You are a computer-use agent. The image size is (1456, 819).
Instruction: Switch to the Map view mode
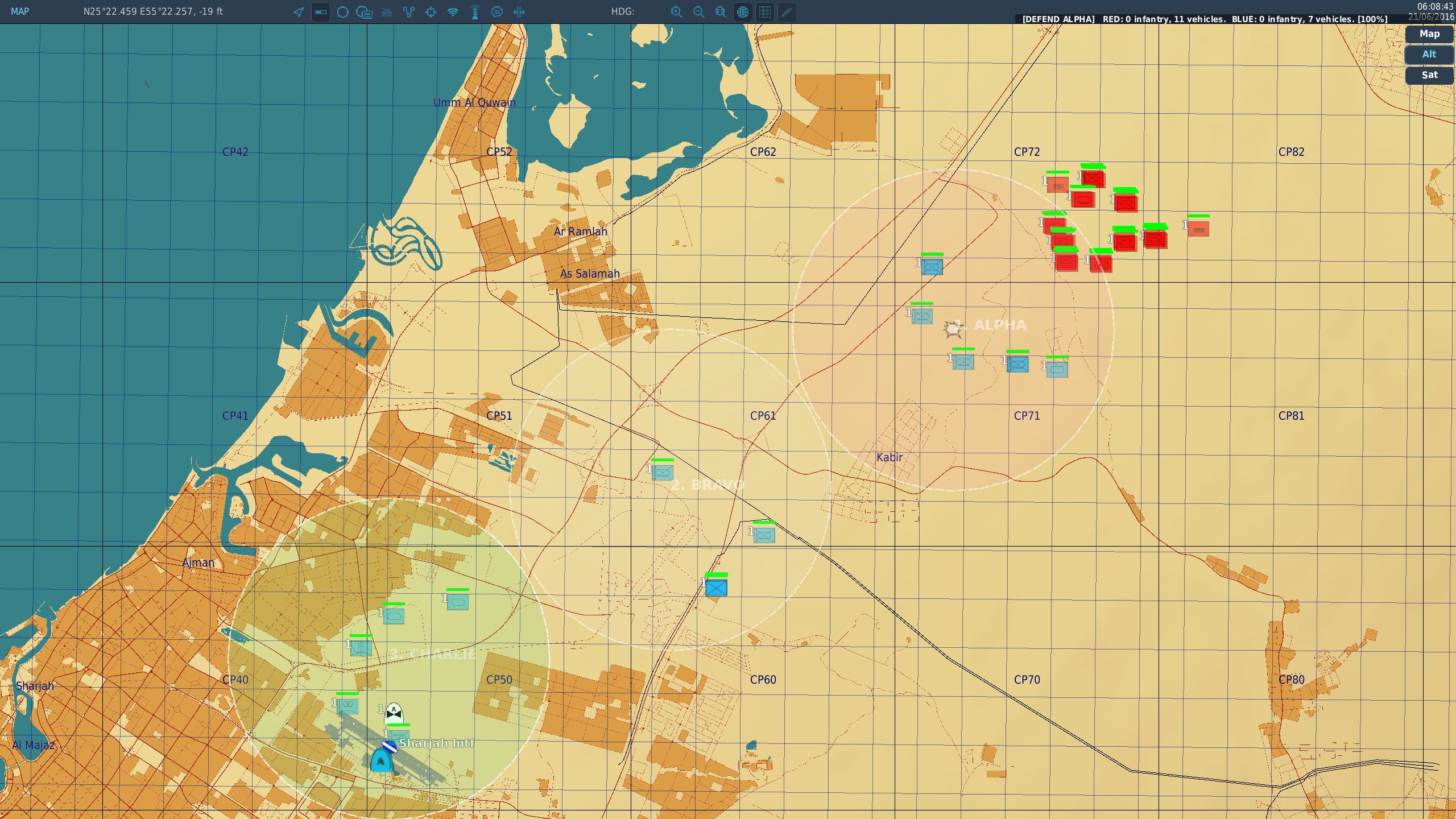1429,34
